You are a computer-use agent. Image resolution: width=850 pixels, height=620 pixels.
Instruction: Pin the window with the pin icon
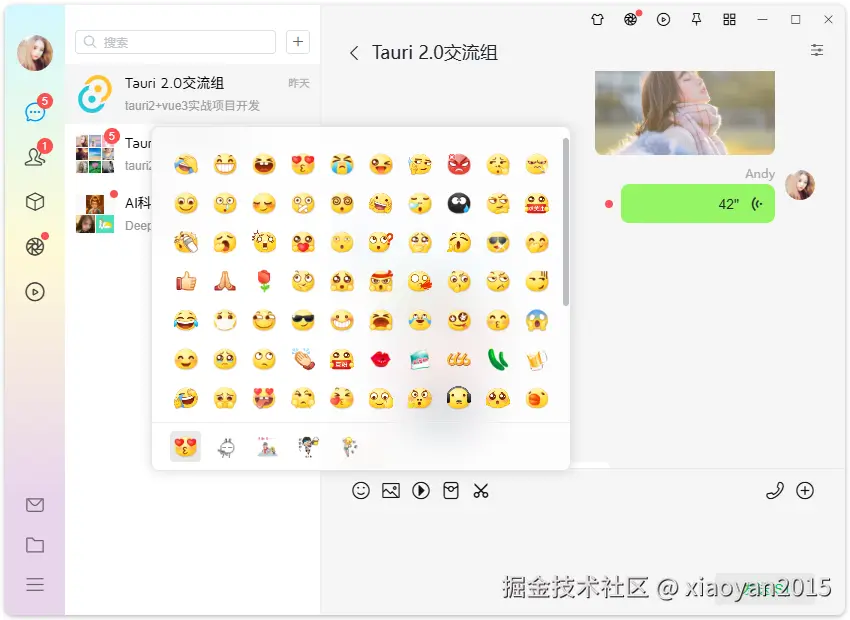[x=697, y=20]
